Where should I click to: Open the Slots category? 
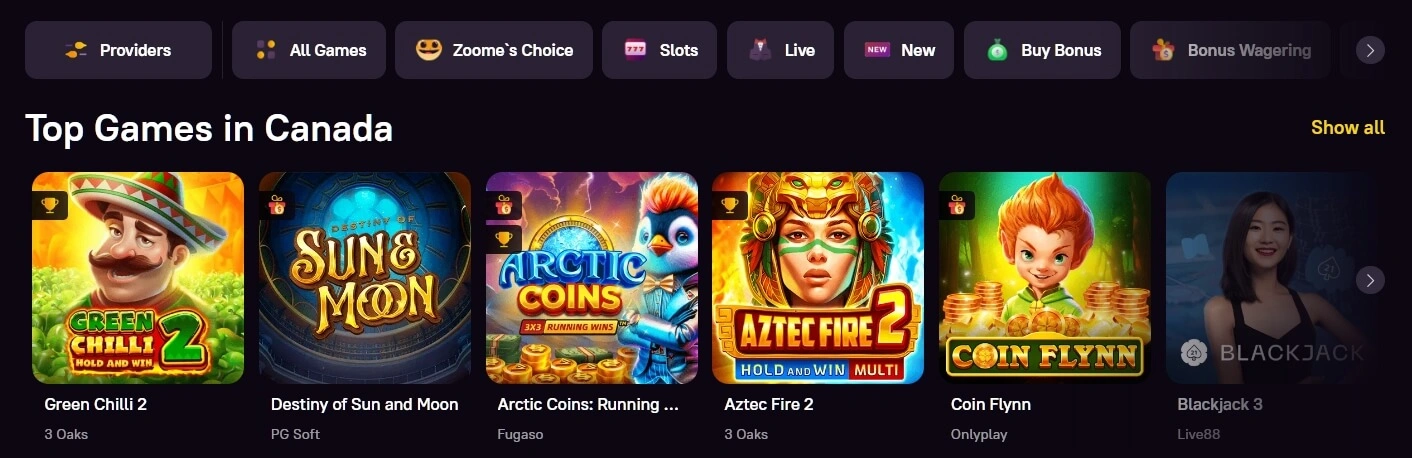pyautogui.click(x=659, y=50)
